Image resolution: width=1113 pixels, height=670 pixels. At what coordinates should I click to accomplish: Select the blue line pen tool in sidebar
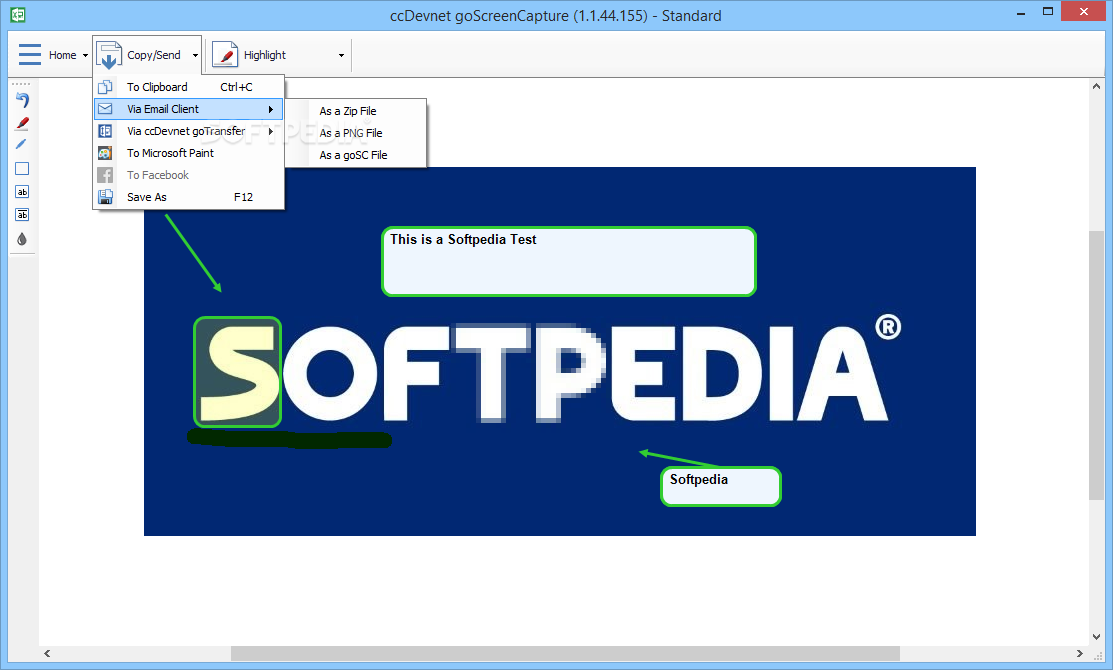(x=21, y=145)
